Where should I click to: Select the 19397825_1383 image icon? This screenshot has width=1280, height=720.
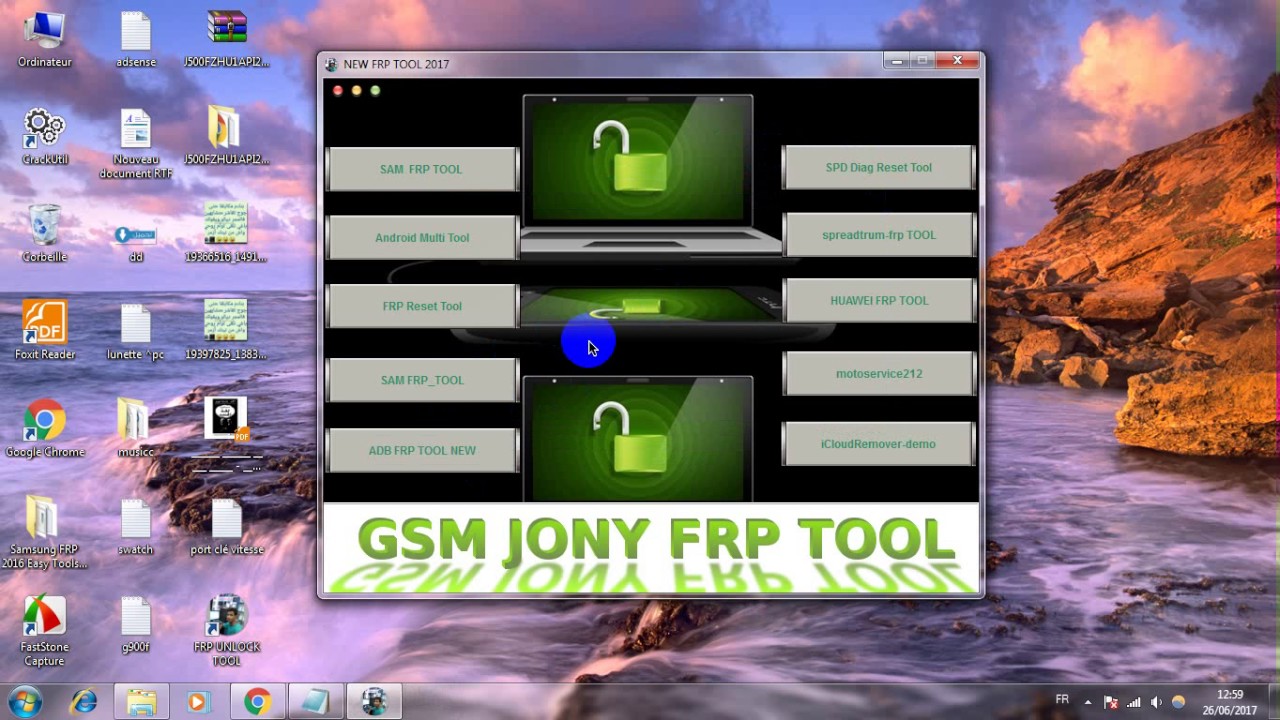click(226, 331)
